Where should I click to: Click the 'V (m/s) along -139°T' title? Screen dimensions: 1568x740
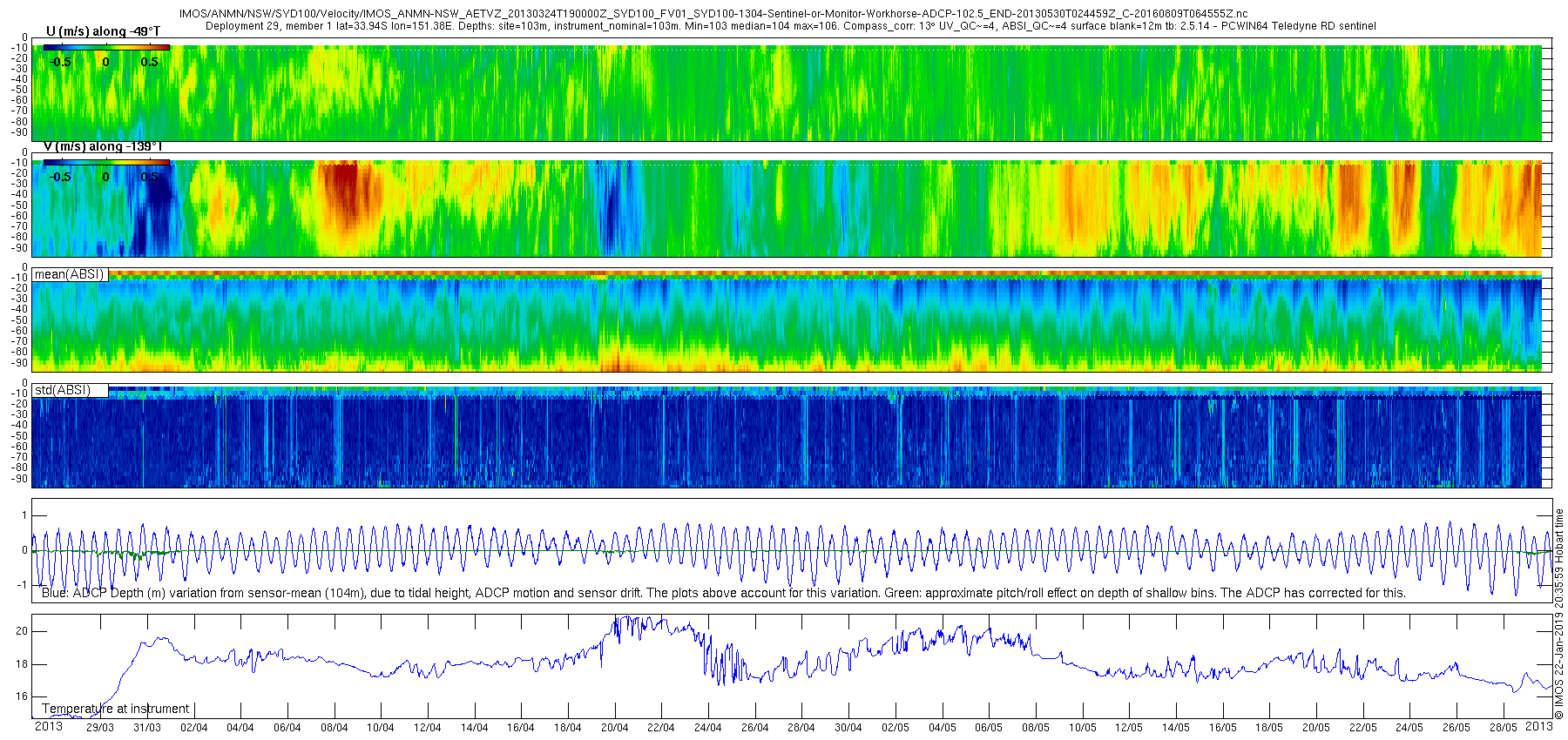103,146
